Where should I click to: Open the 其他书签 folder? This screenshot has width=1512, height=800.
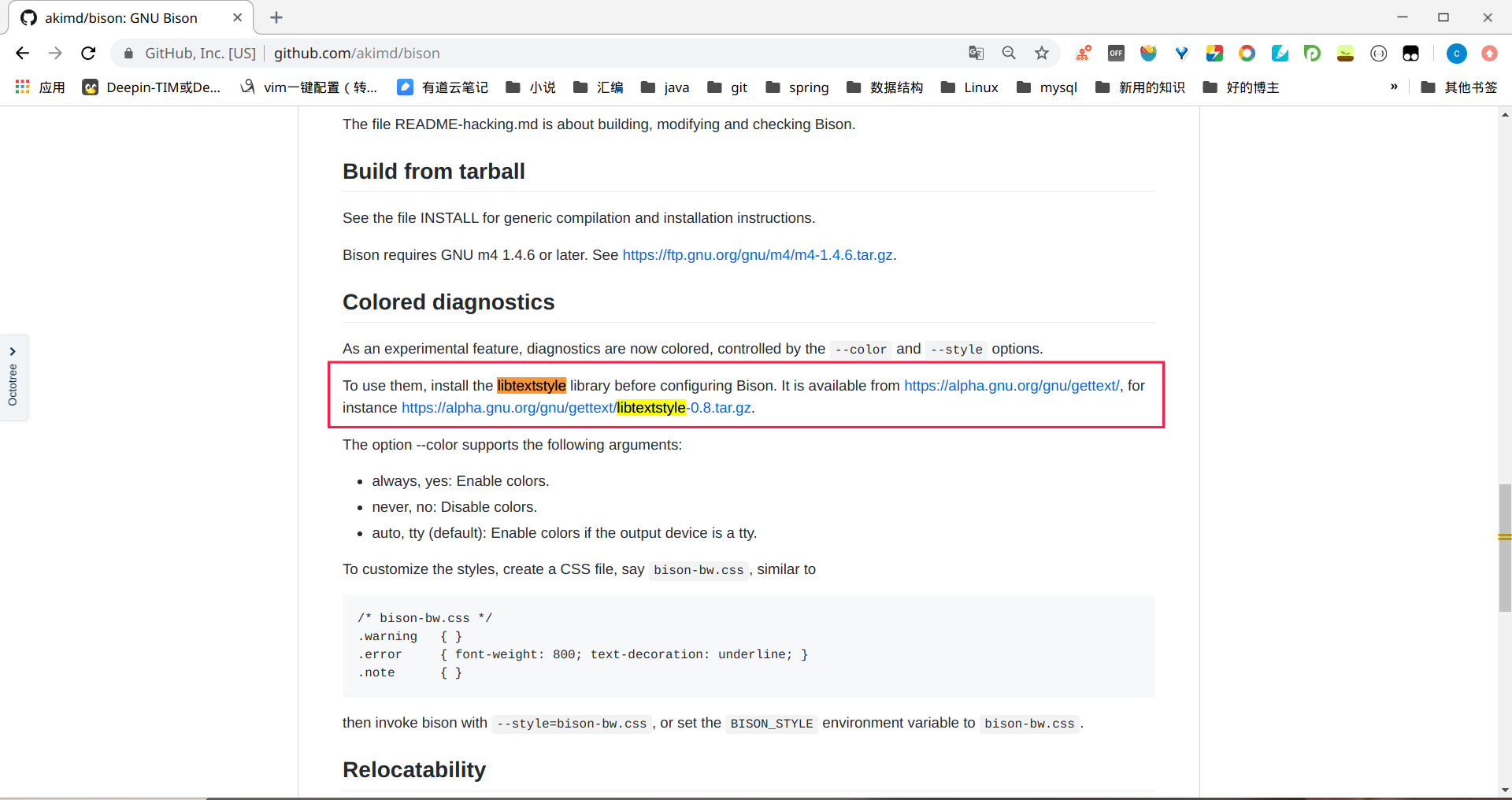1459,87
